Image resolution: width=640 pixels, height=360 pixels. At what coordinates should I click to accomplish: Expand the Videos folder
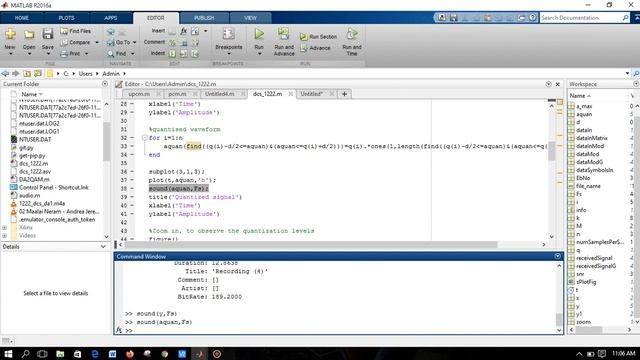[4, 236]
